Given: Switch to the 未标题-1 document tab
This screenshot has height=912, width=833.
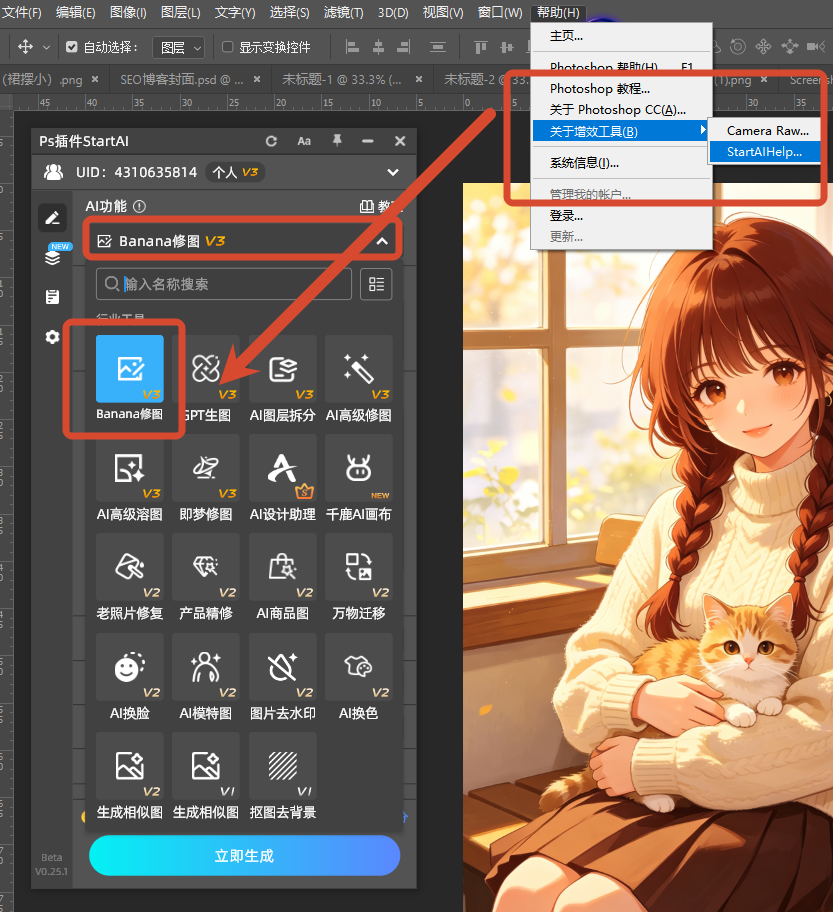Looking at the screenshot, I should coord(342,80).
